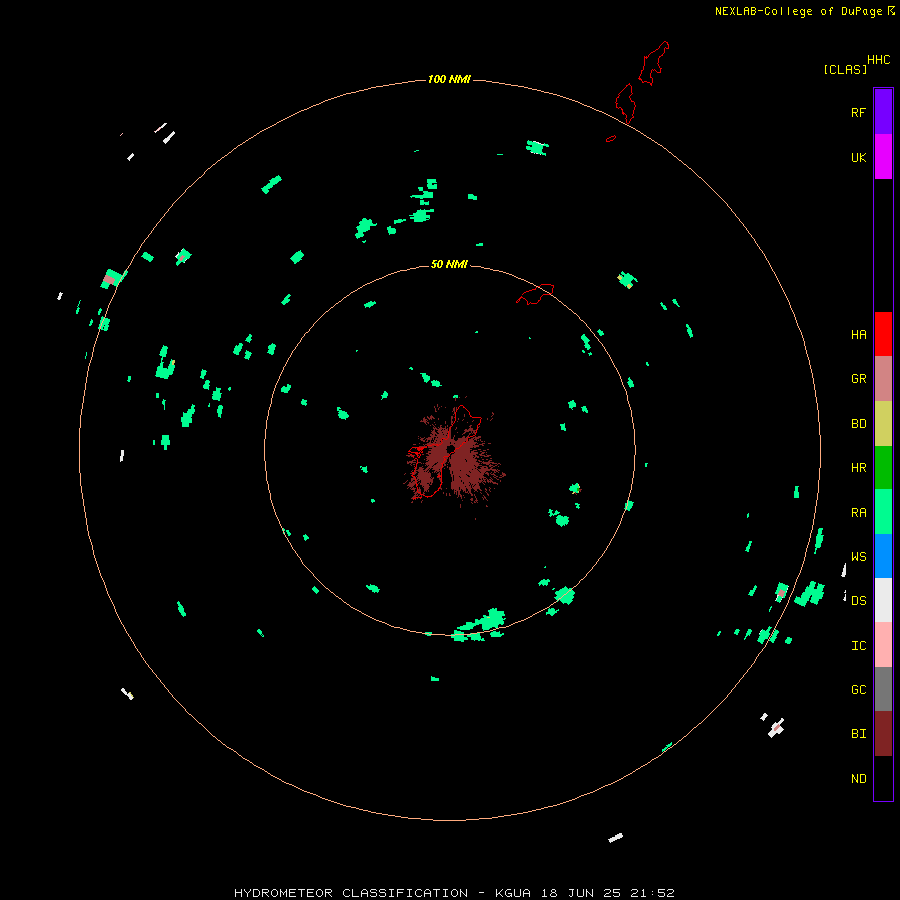Select the BD yellow legend swatch

tap(883, 424)
